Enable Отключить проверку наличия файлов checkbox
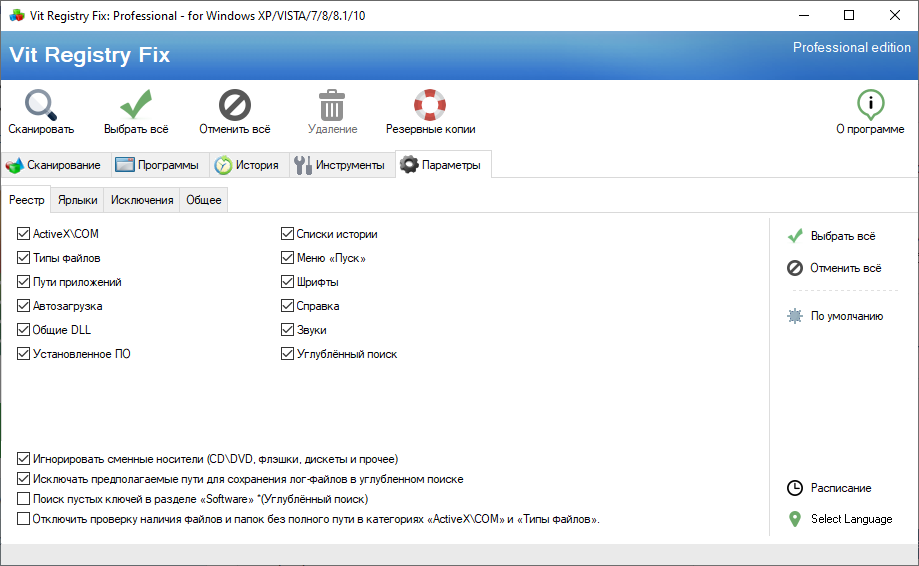The width and height of the screenshot is (919, 566). (23, 519)
